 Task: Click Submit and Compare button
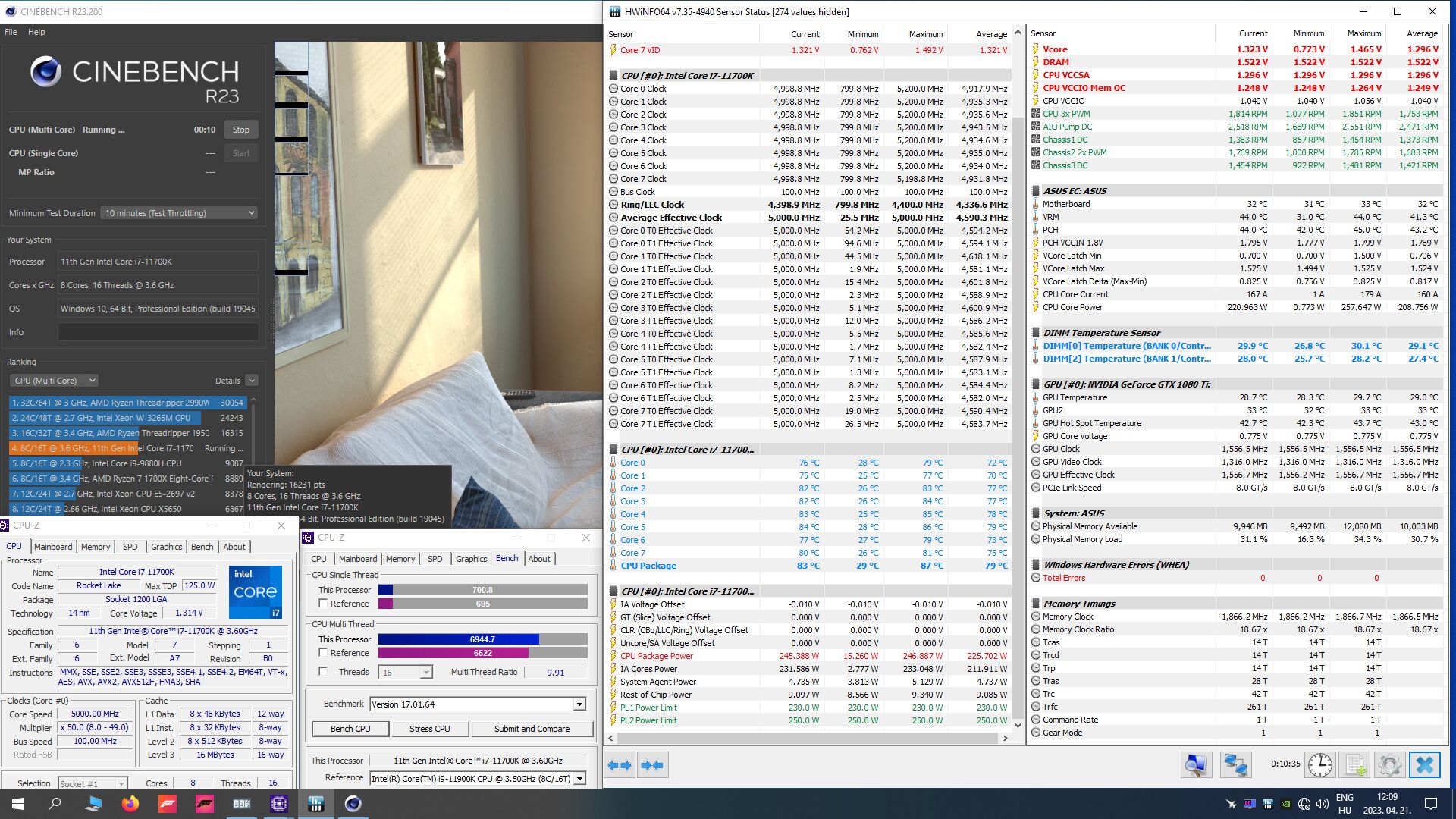[532, 729]
